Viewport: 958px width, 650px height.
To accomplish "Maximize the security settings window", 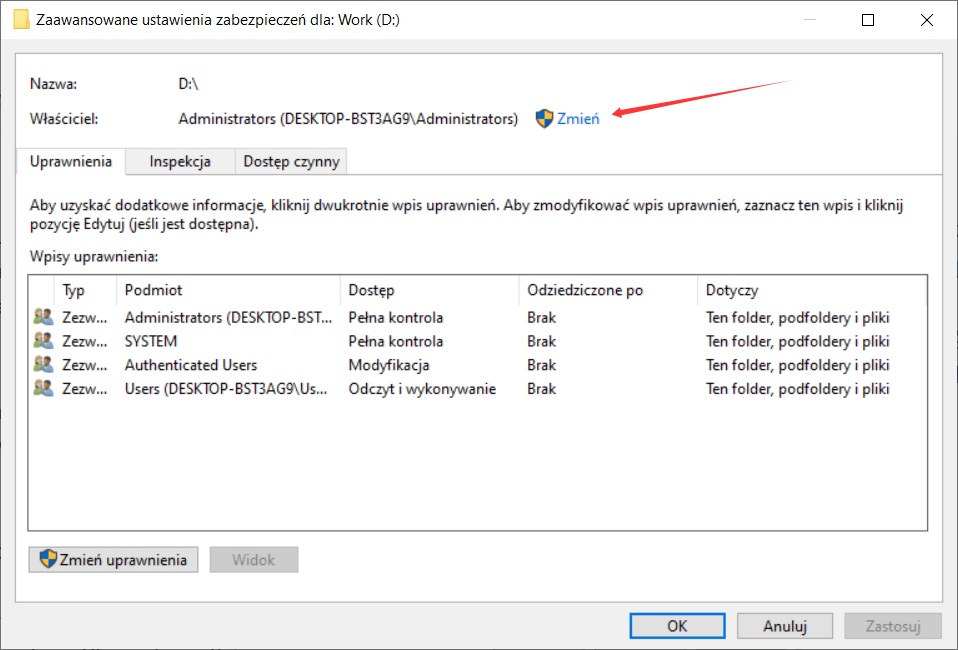I will pyautogui.click(x=867, y=20).
